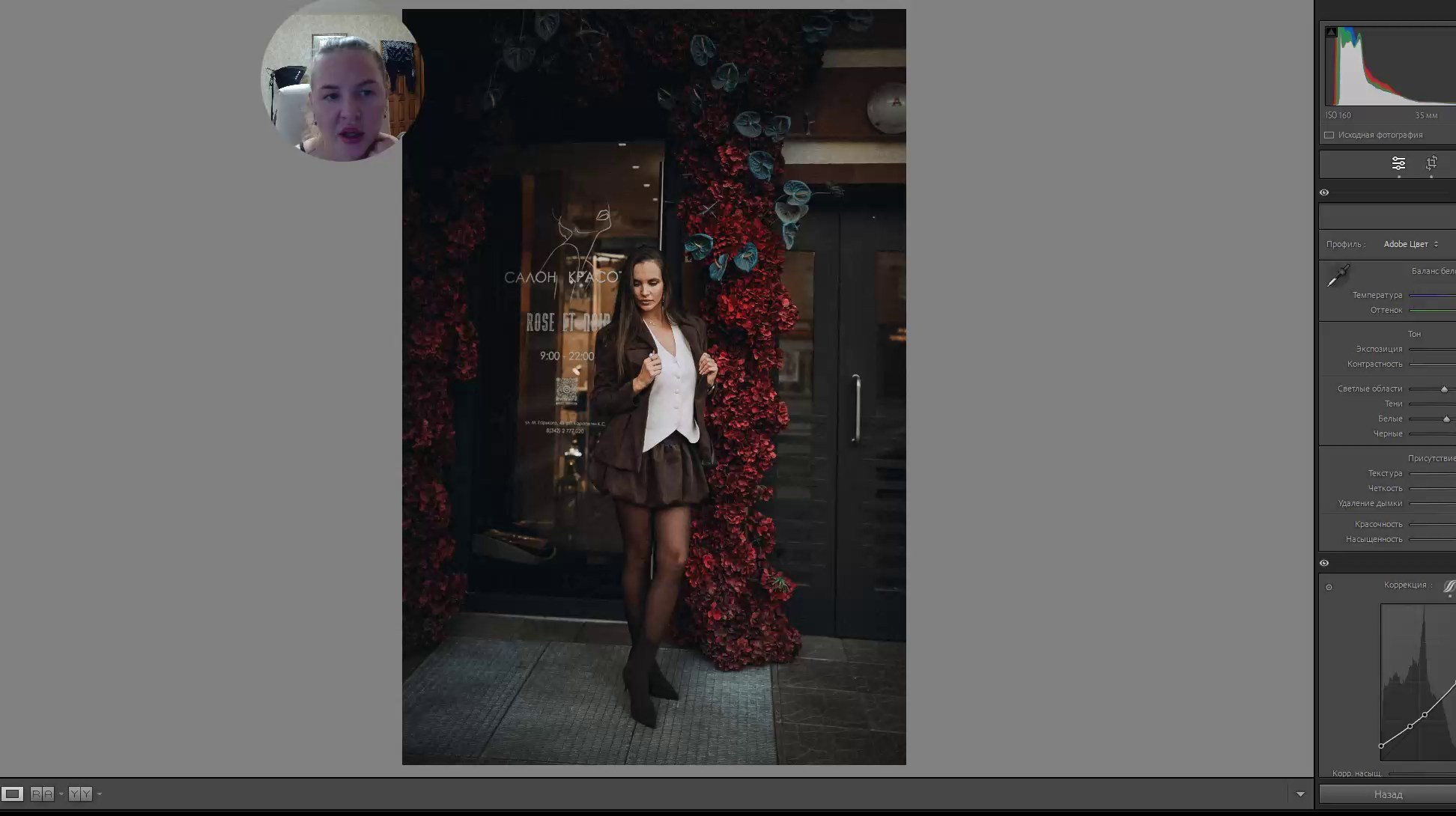Switch to loupe single view mode
Viewport: 1456px width, 816px height.
pos(13,794)
